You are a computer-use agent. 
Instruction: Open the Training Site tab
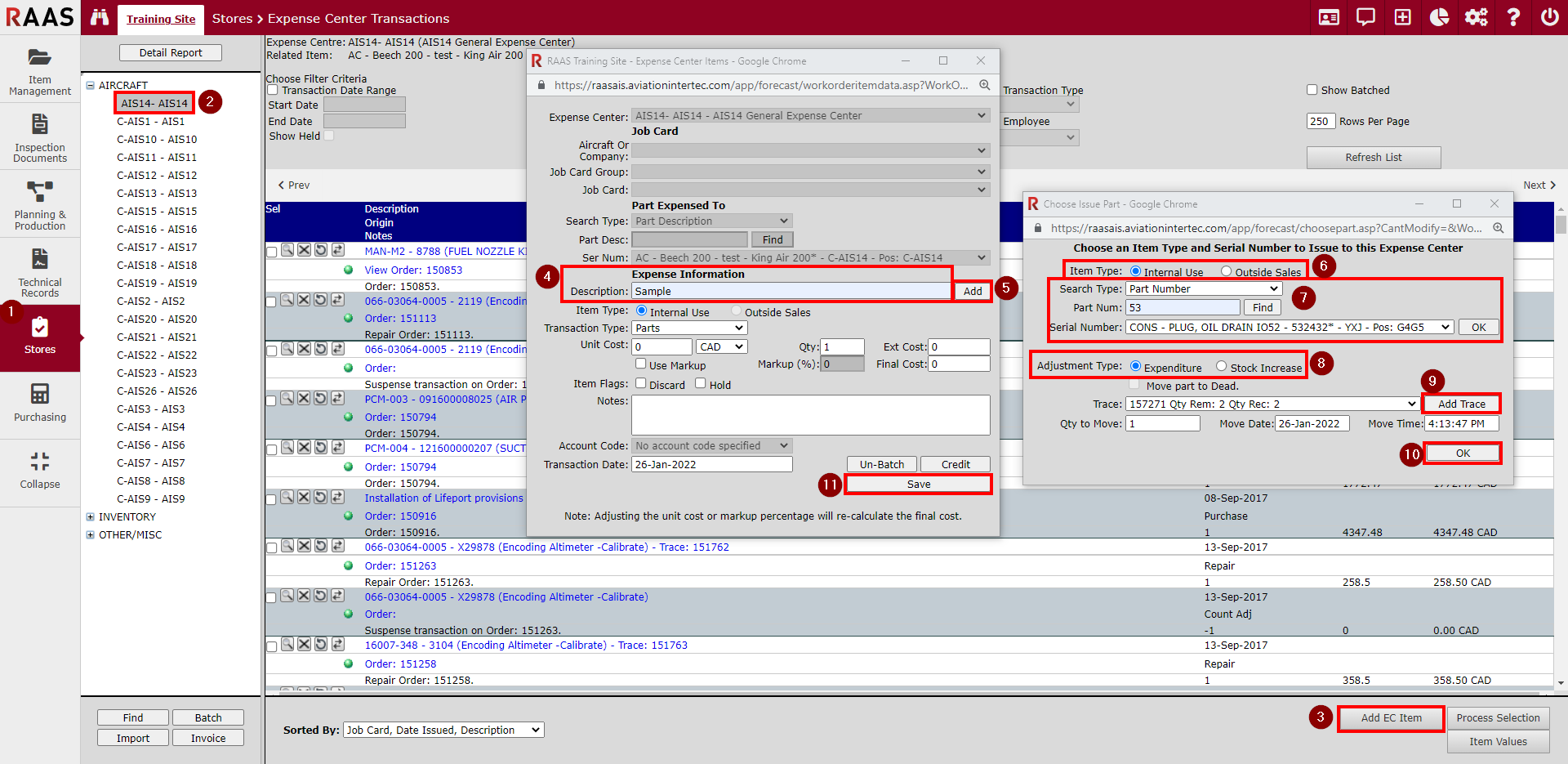161,19
